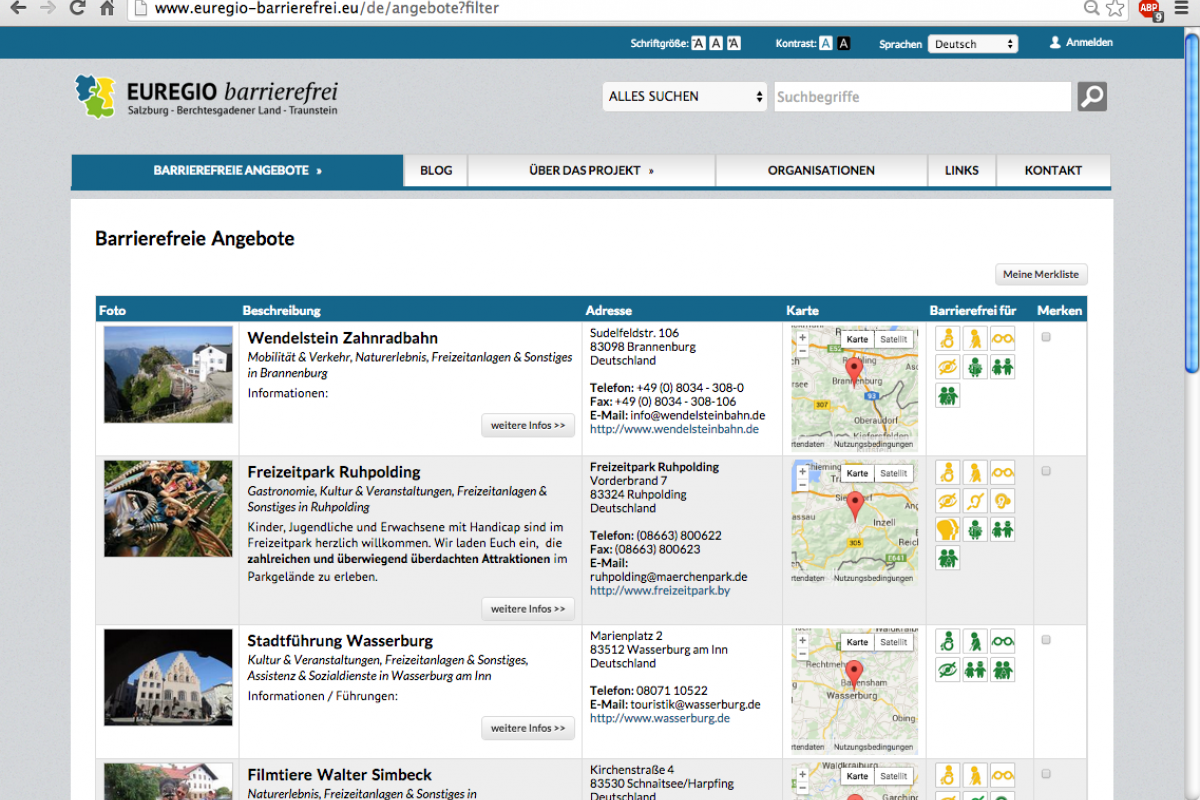Click weitere Infos for Wendelstein Zahnradbahn
Viewport: 1200px width, 800px height.
point(528,425)
